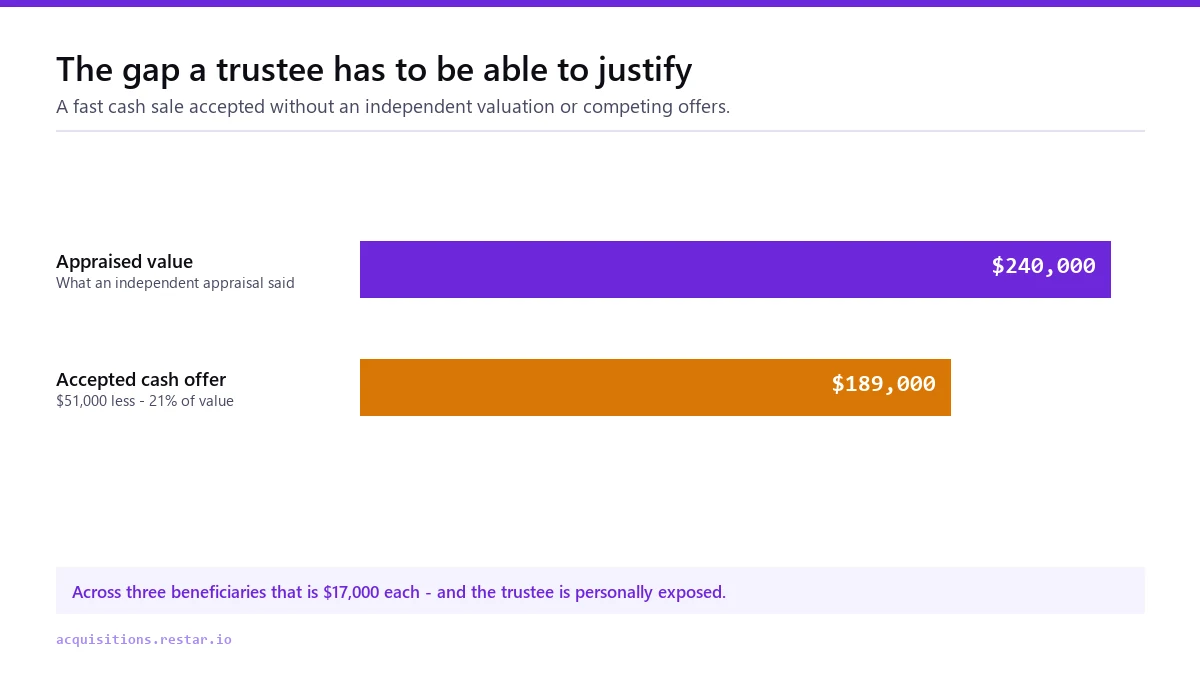Select the independent appraisal caption text
1200x675 pixels.
[175, 283]
